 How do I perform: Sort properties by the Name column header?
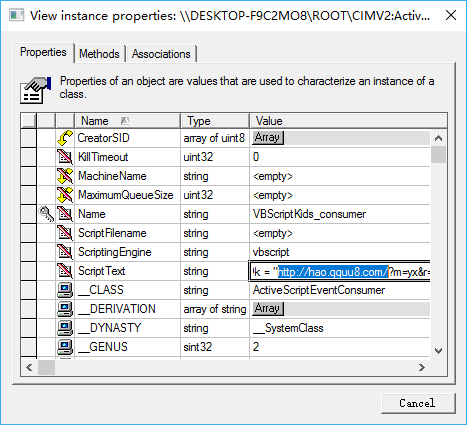pos(127,121)
